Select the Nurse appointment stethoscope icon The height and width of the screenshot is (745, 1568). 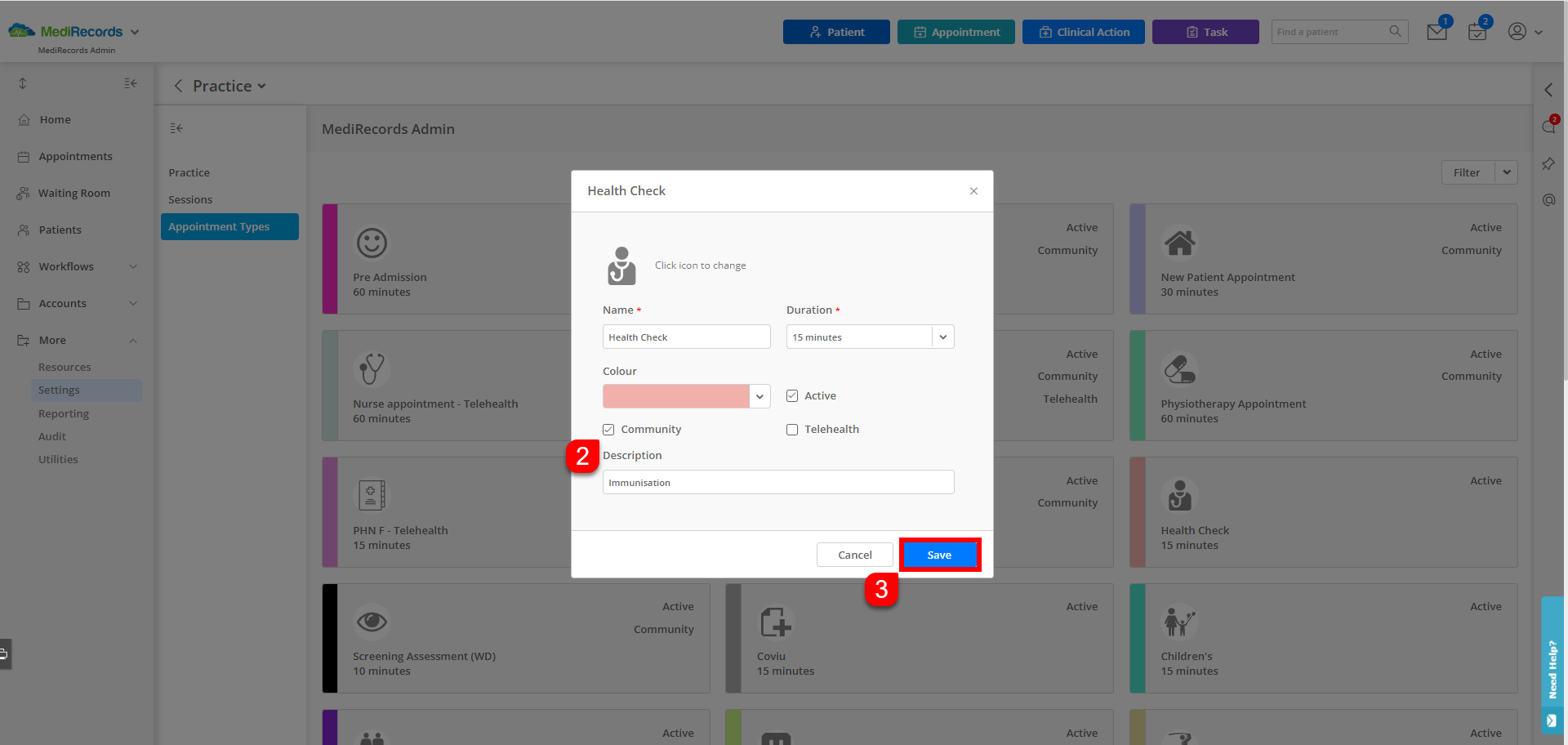pos(372,368)
